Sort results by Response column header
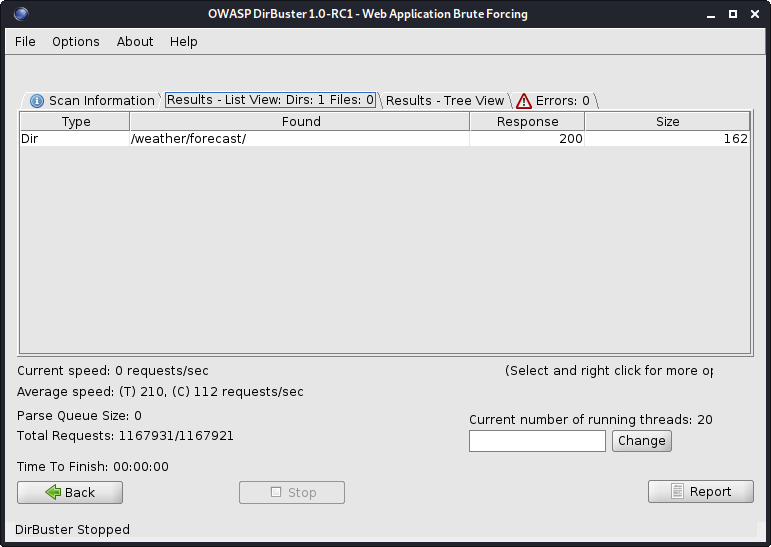The height and width of the screenshot is (547, 771). pos(527,122)
